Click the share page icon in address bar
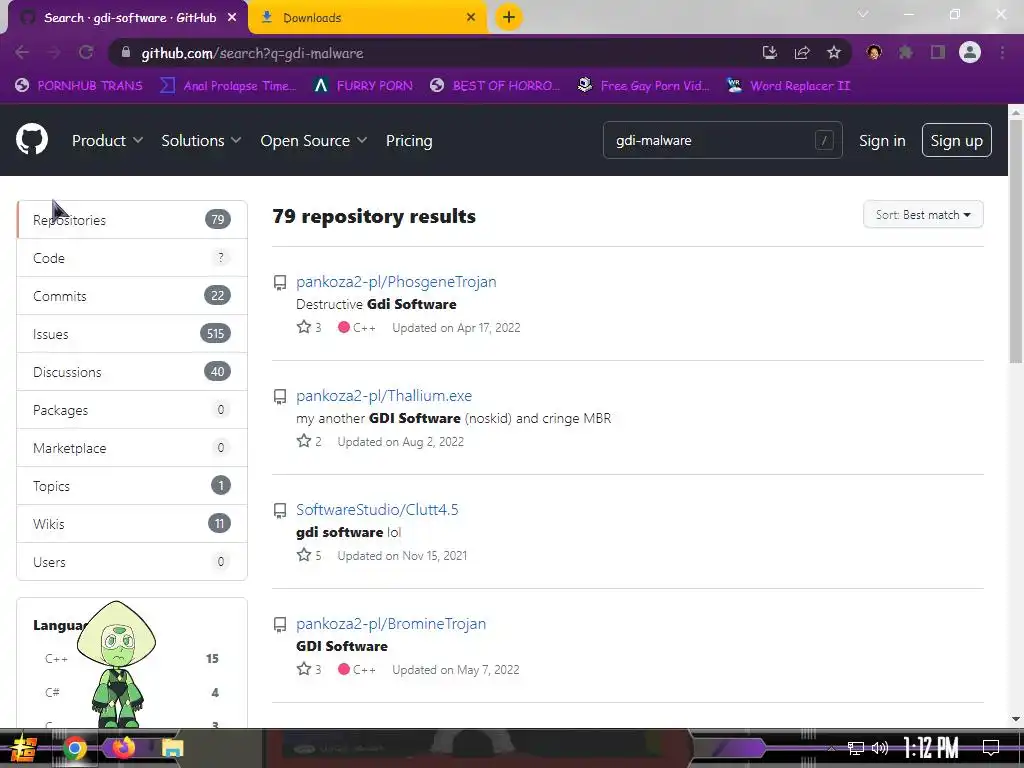 point(802,52)
